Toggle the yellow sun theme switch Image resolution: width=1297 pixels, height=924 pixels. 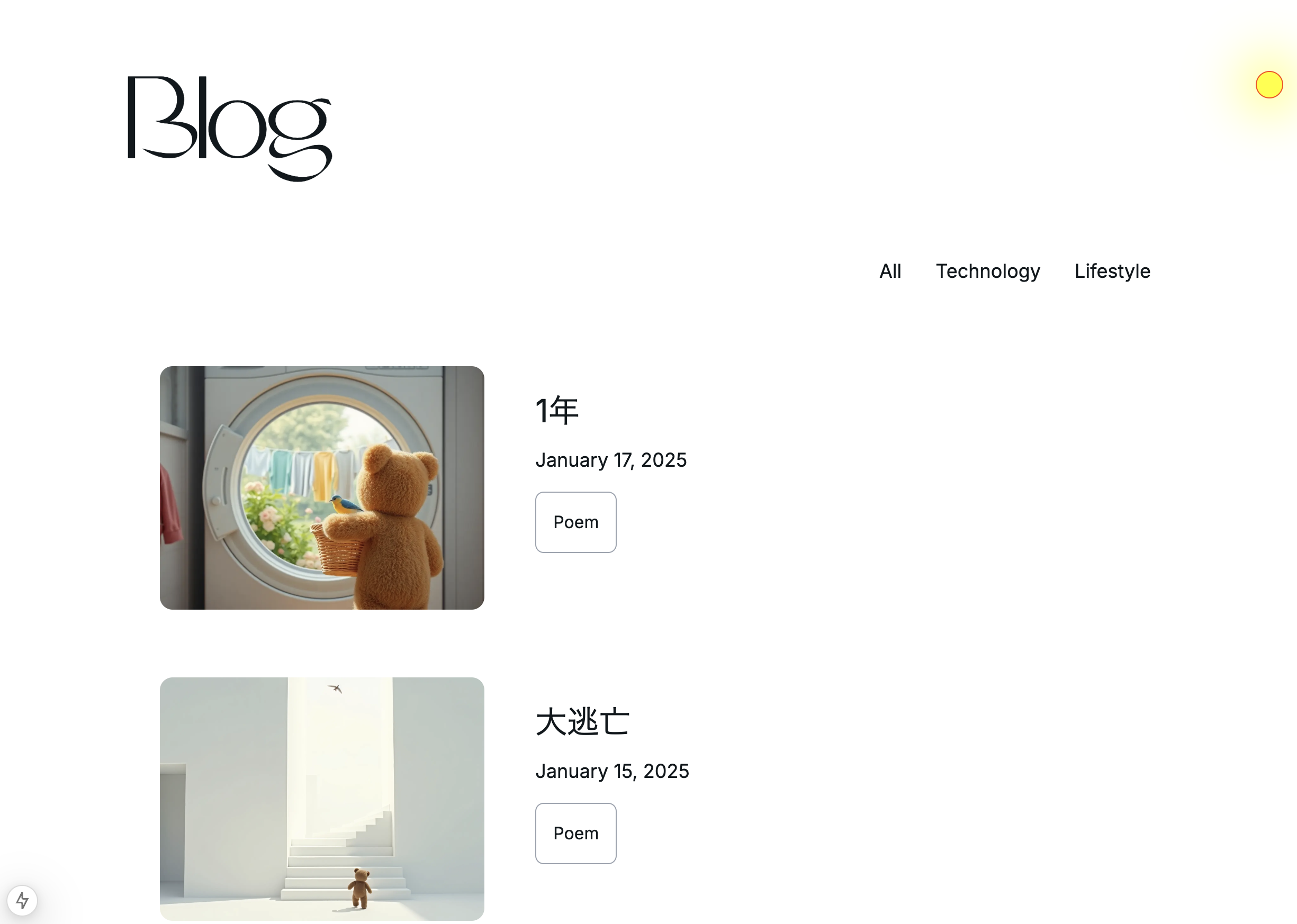pos(1268,85)
